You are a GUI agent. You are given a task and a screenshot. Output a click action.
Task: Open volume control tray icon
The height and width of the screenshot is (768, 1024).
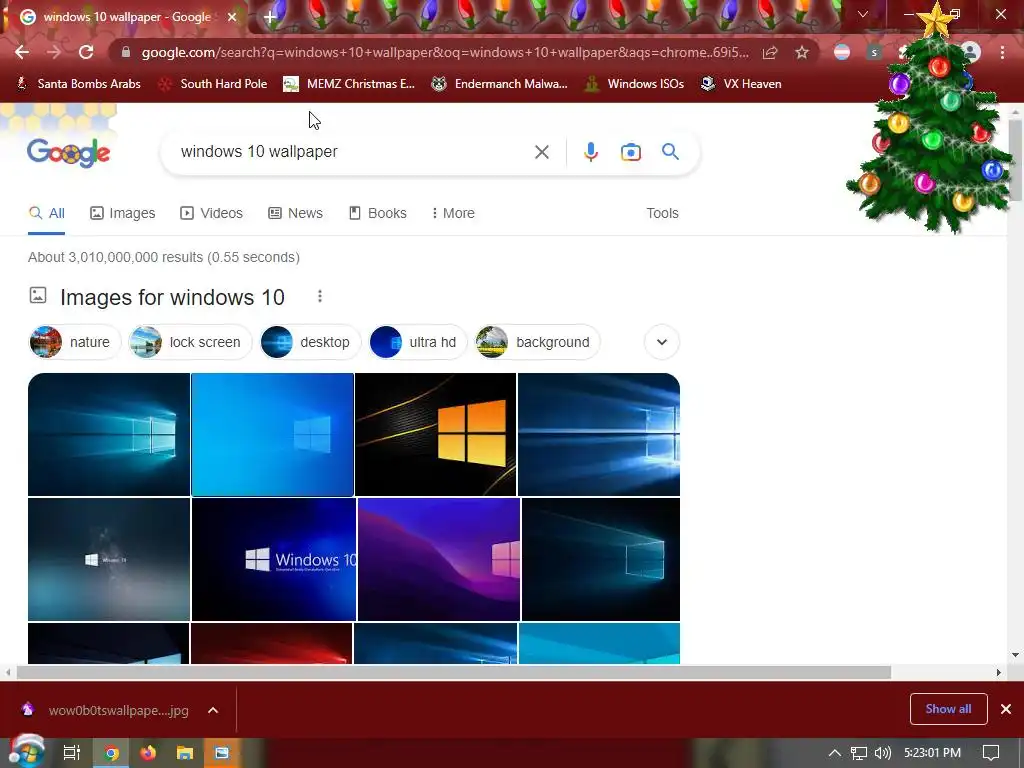tap(882, 753)
